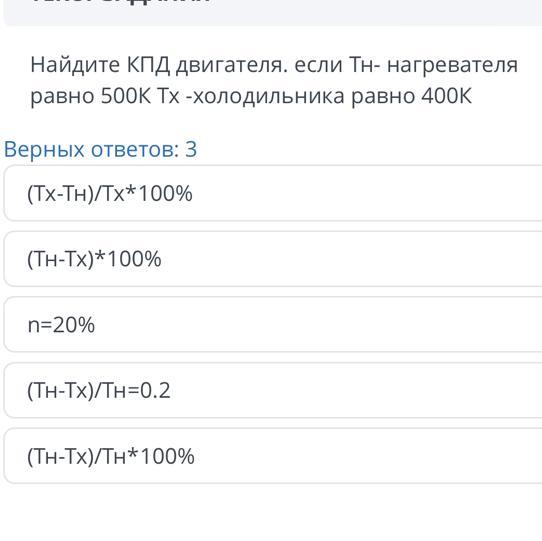Select answer (Тх-Тн)/Тх*100%
542x541 pixels.
273,193
